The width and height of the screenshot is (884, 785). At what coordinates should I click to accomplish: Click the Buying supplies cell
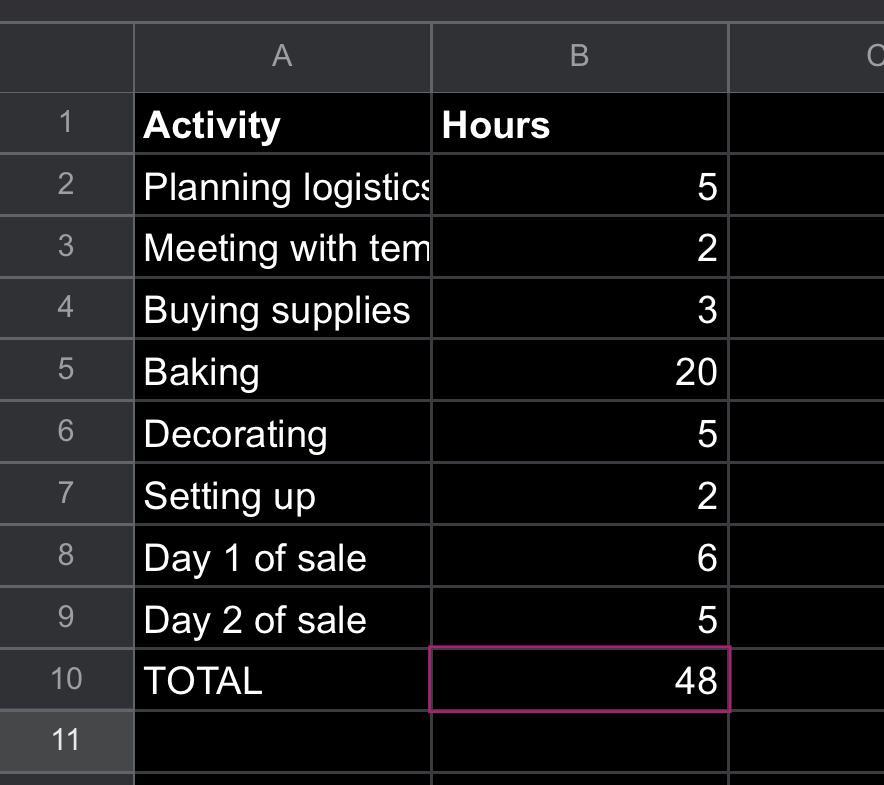282,309
